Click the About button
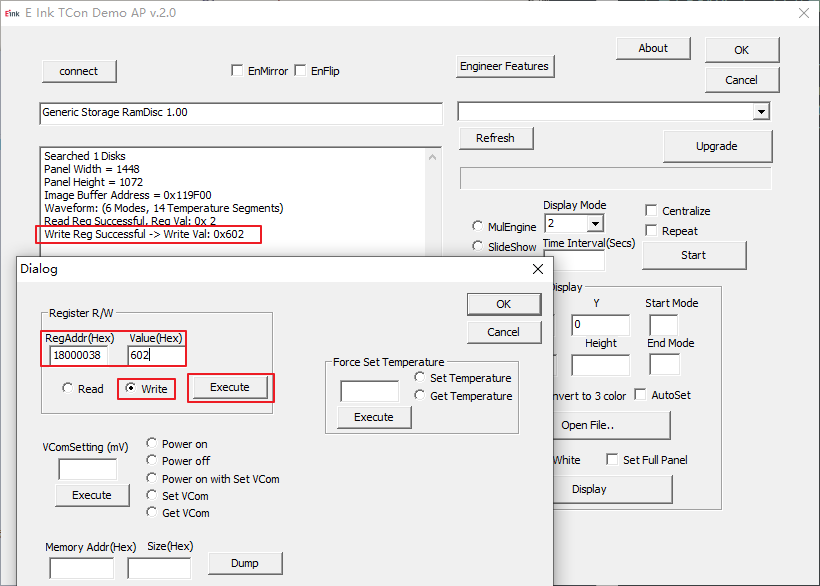820x586 pixels. point(653,48)
